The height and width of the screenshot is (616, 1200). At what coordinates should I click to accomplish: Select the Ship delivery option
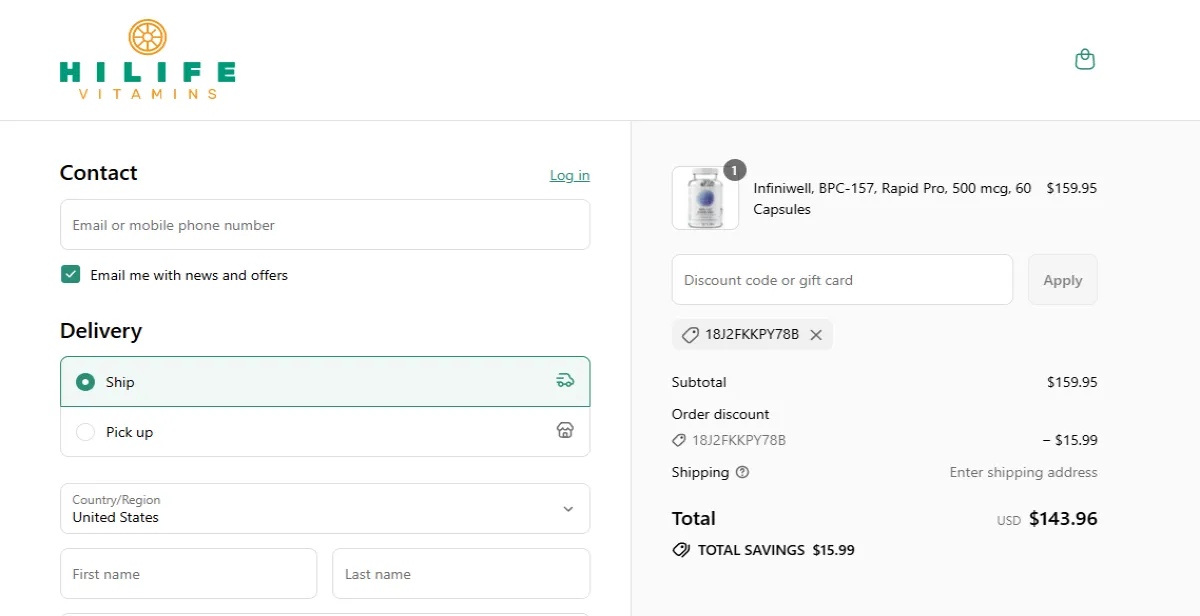(x=325, y=382)
